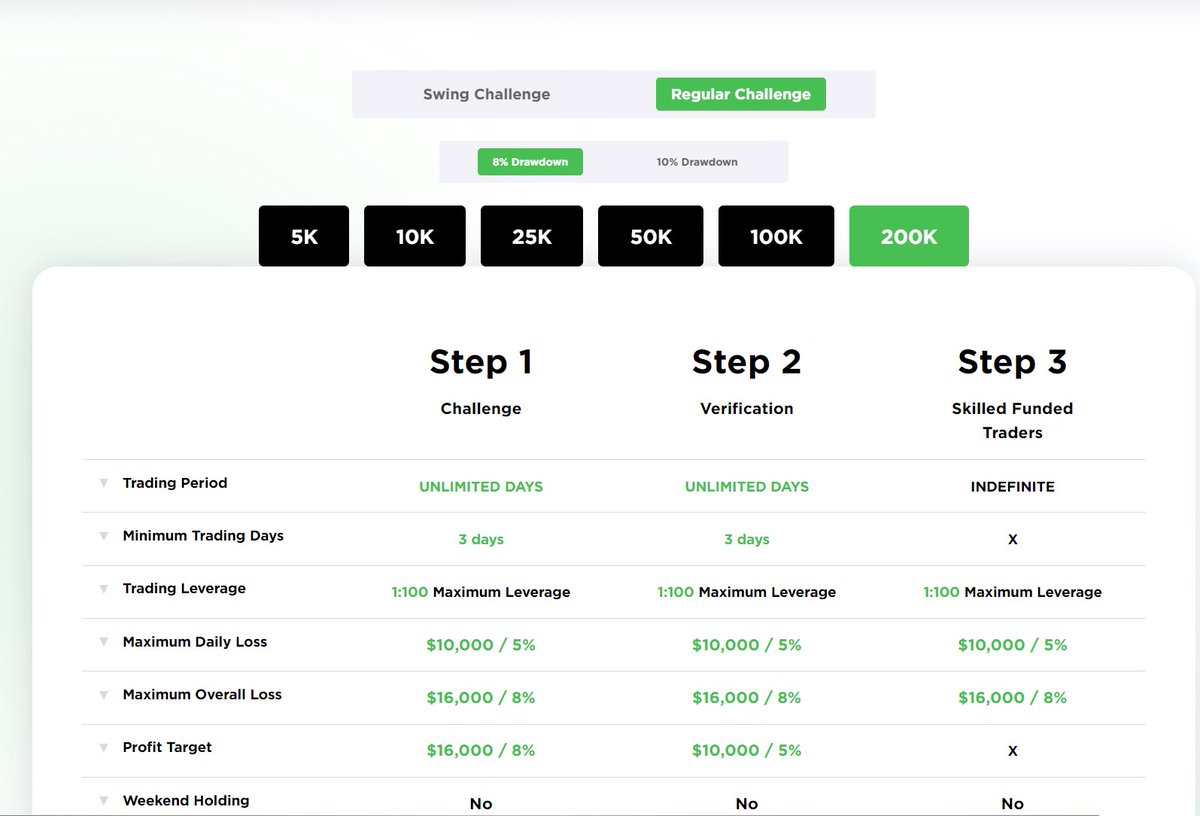
Task: Select the 200K account size
Action: [909, 236]
